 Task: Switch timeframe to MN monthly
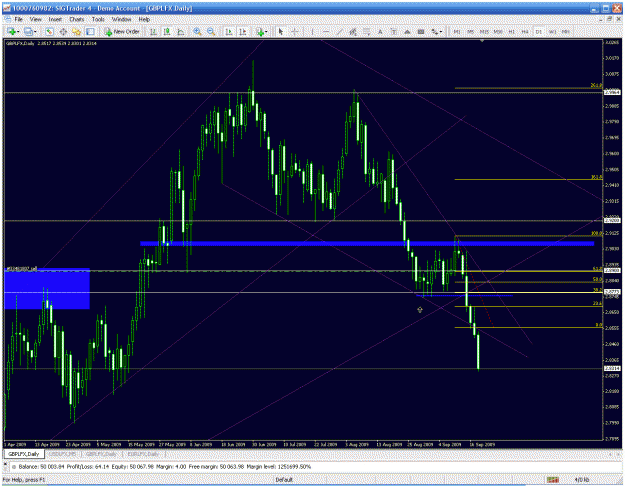coord(565,31)
